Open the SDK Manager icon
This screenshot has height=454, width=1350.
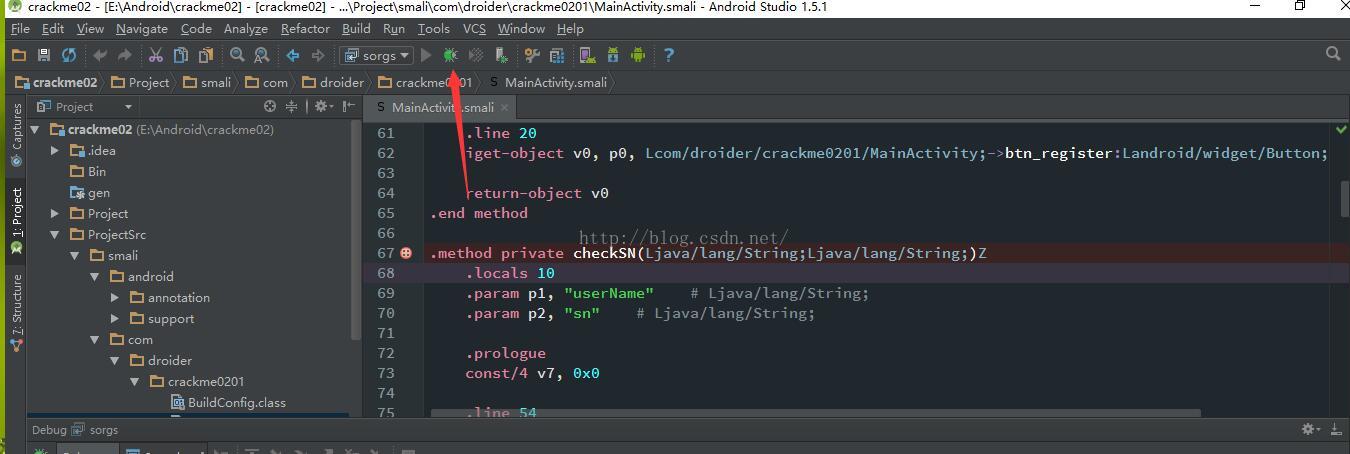[x=613, y=55]
